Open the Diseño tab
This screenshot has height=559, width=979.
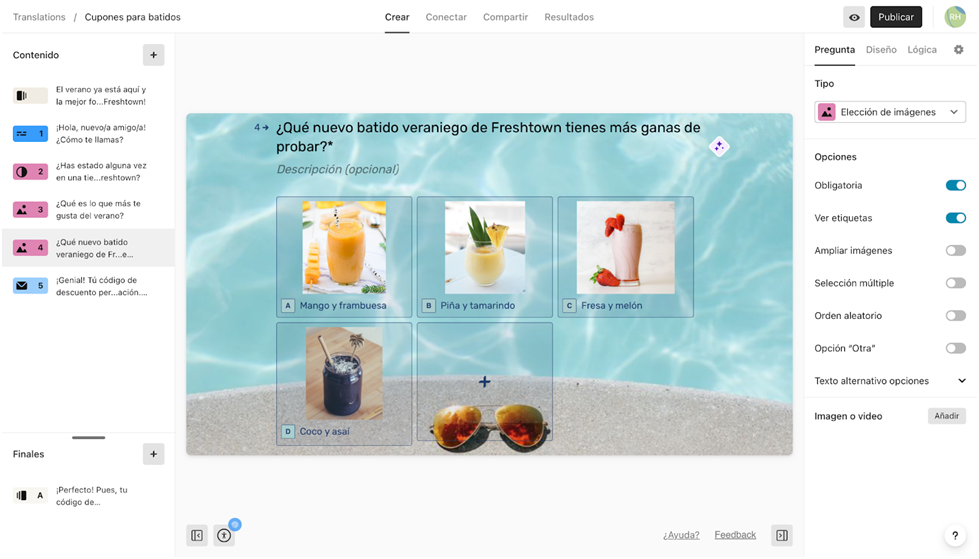(881, 50)
